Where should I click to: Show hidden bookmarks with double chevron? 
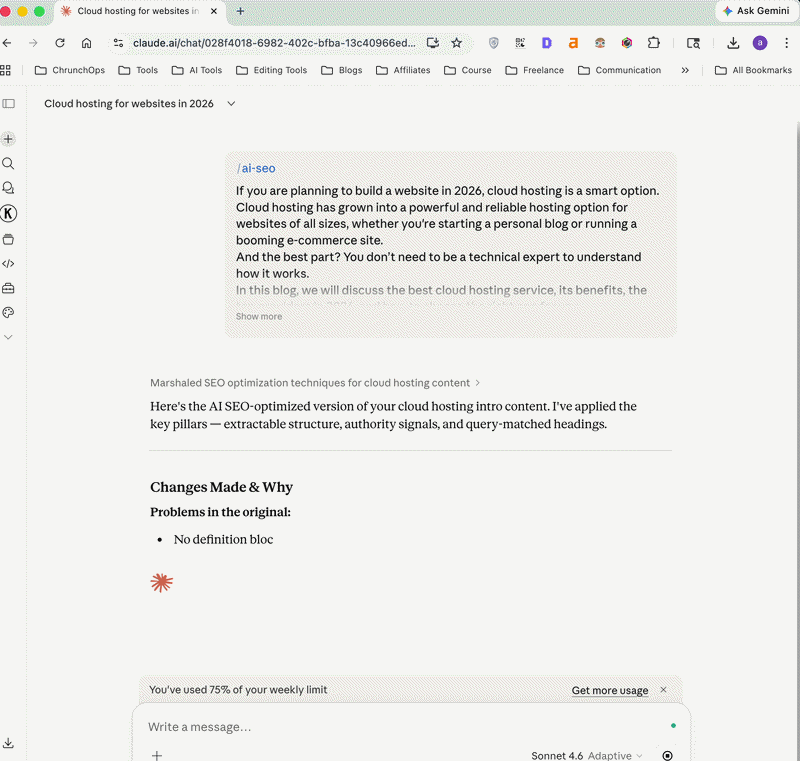[x=685, y=70]
